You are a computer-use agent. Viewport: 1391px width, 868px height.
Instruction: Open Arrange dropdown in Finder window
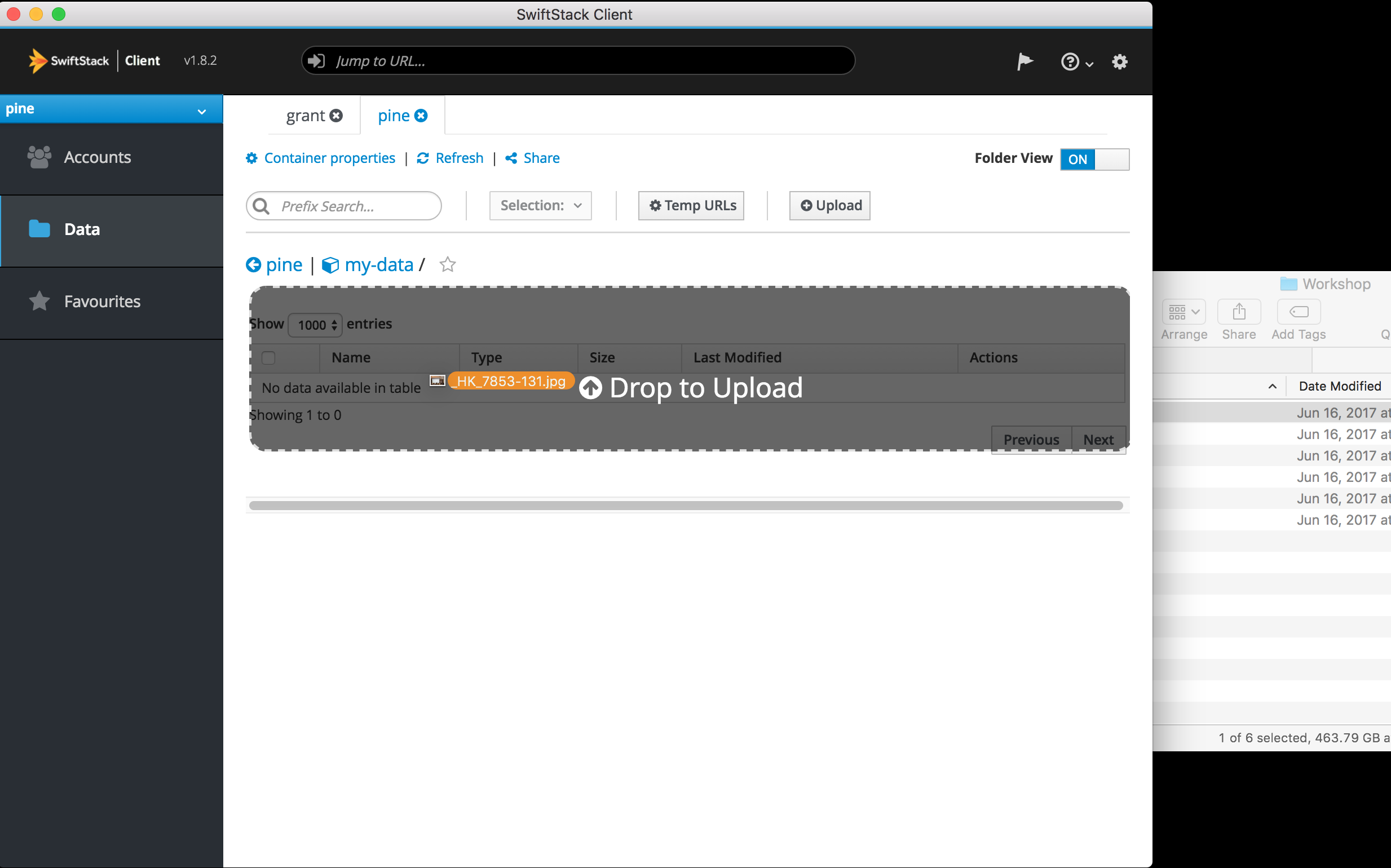coord(1184,312)
